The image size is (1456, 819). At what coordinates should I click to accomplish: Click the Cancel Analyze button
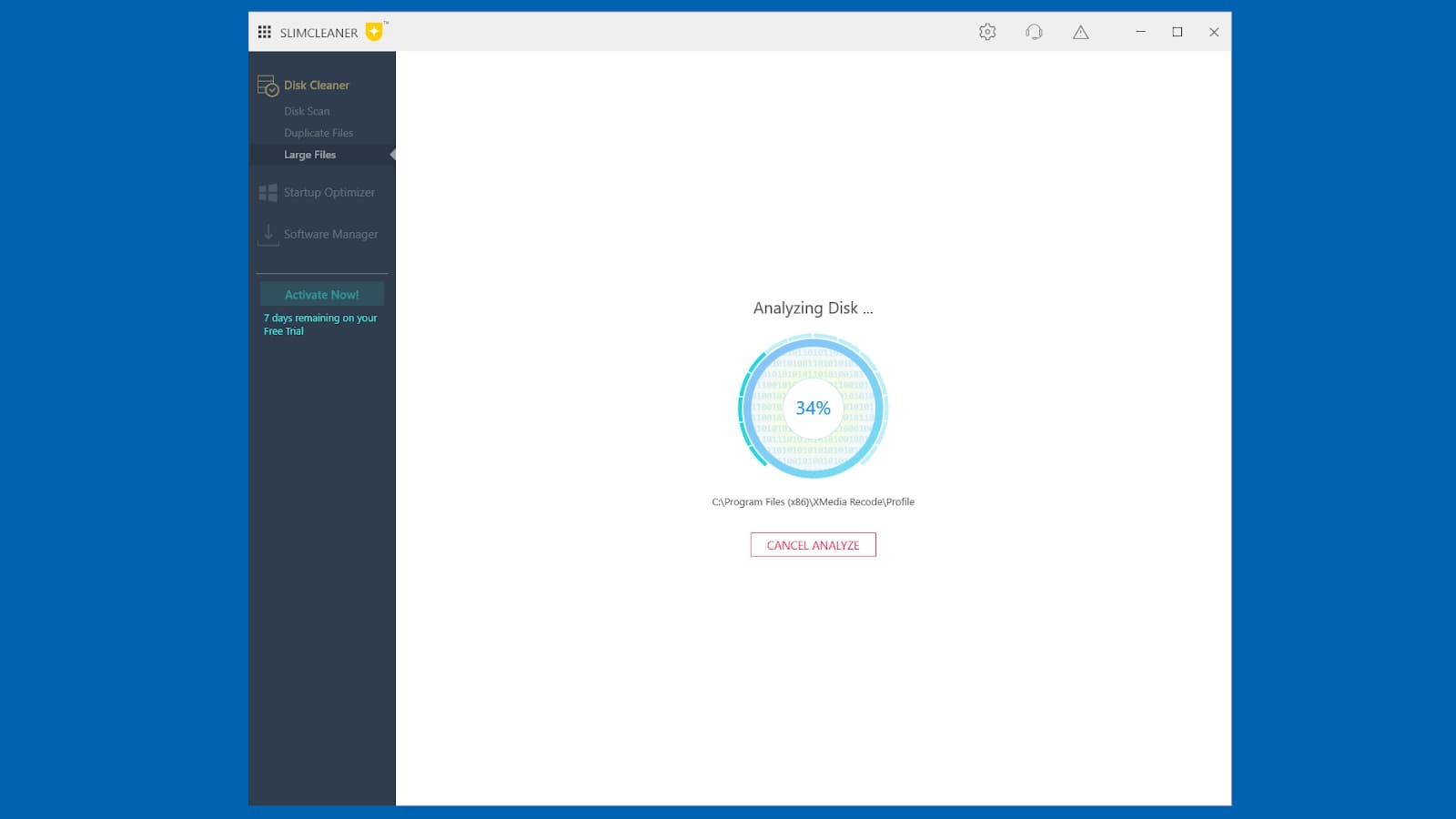click(814, 545)
